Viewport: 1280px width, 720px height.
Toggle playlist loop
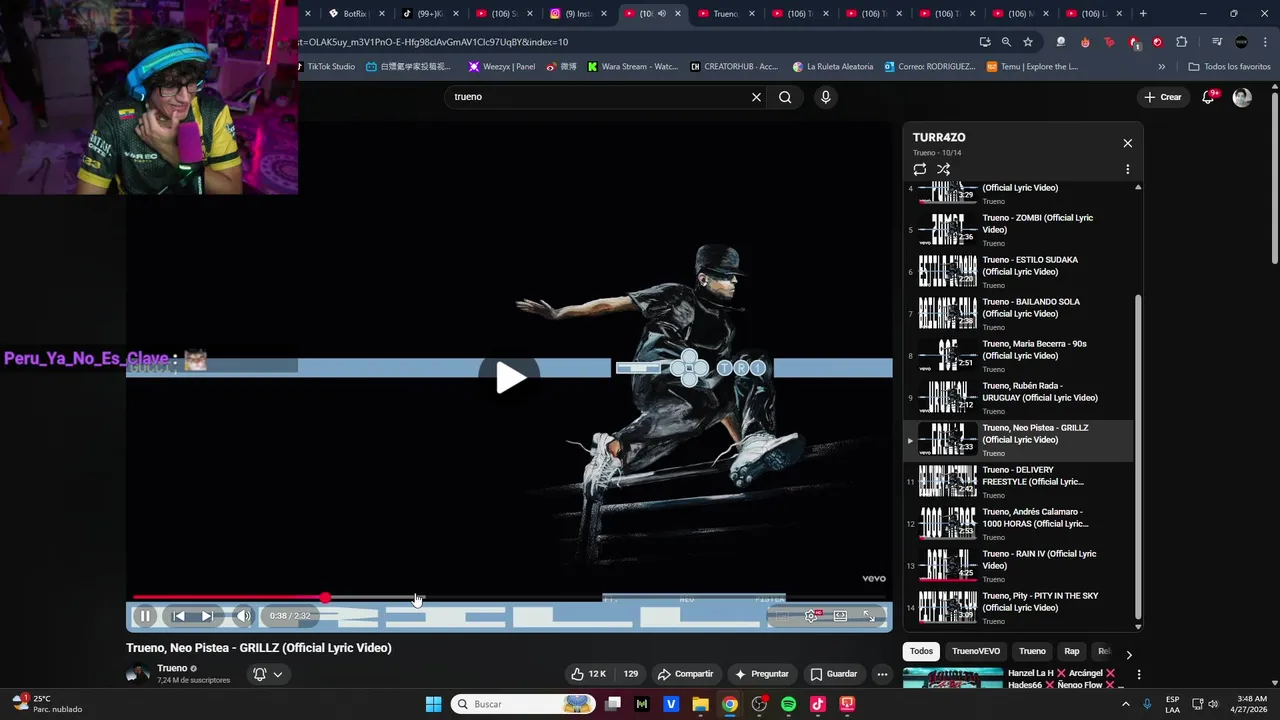[920, 169]
